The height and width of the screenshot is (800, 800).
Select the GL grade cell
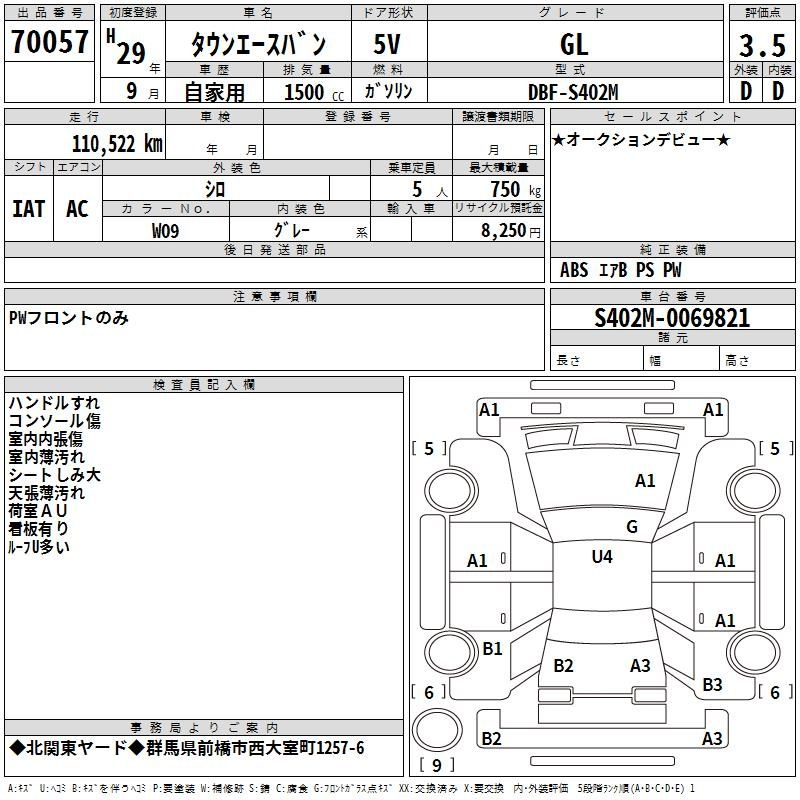pos(574,45)
